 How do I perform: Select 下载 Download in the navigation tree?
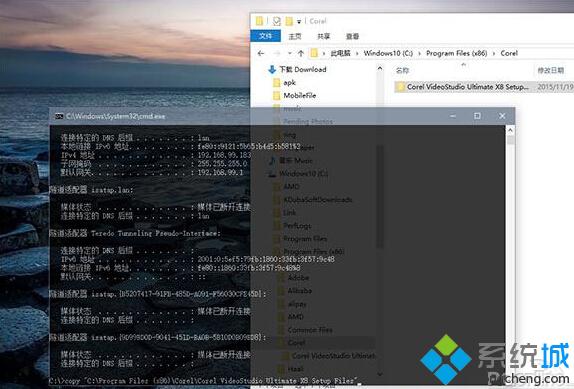point(303,69)
